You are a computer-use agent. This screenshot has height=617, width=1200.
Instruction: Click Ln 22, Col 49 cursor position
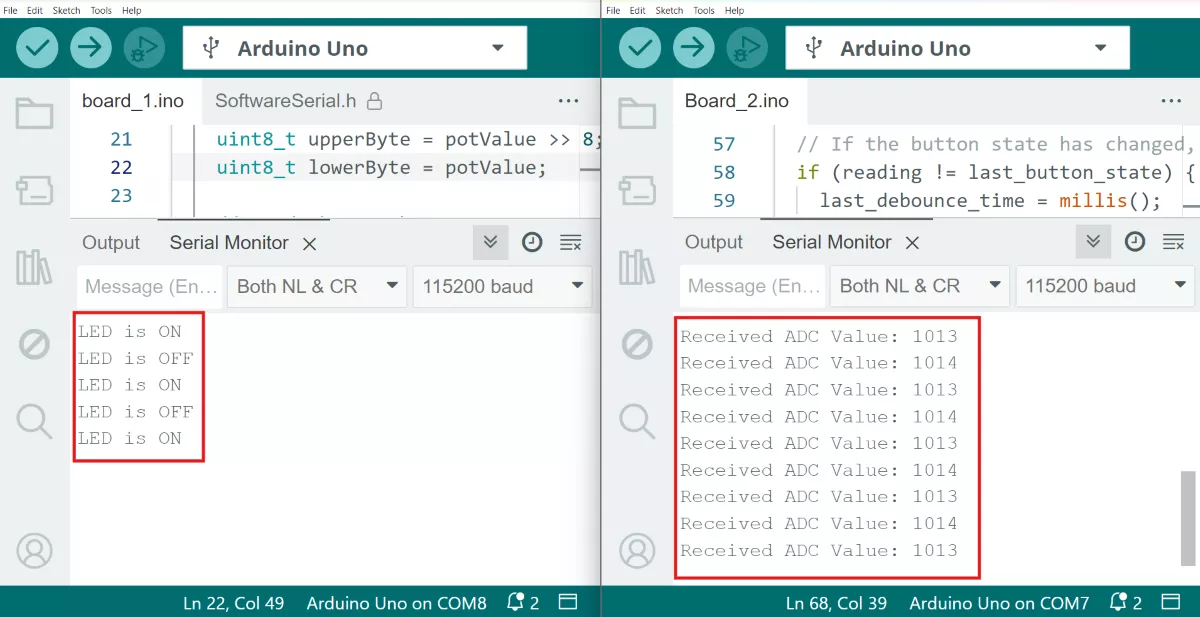click(x=234, y=603)
